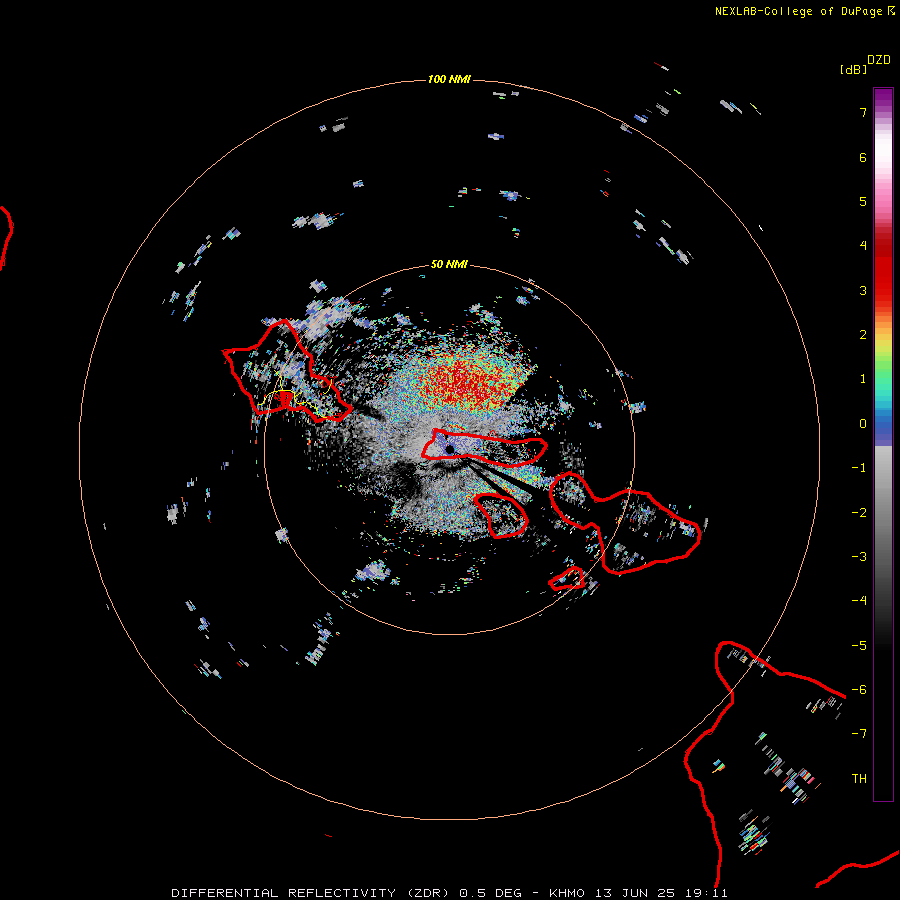The width and height of the screenshot is (900, 900).
Task: Click the "-5" value on the color scale
Action: coord(859,646)
